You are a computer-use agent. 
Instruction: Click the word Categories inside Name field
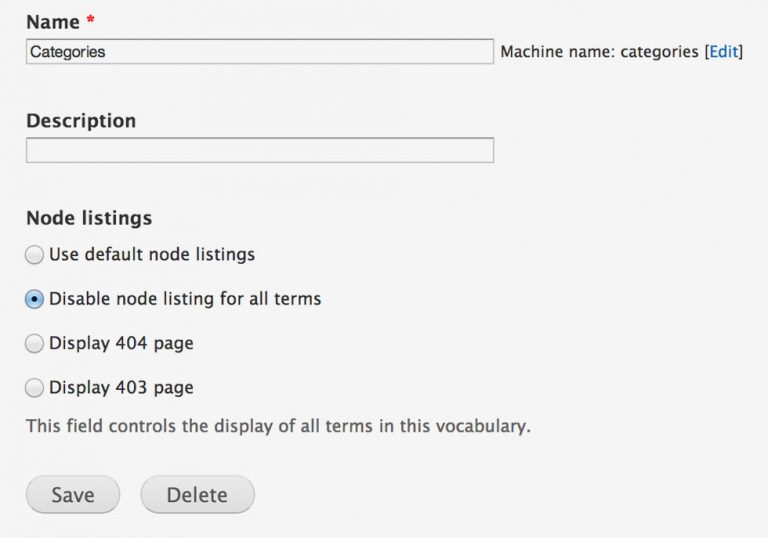pos(67,52)
